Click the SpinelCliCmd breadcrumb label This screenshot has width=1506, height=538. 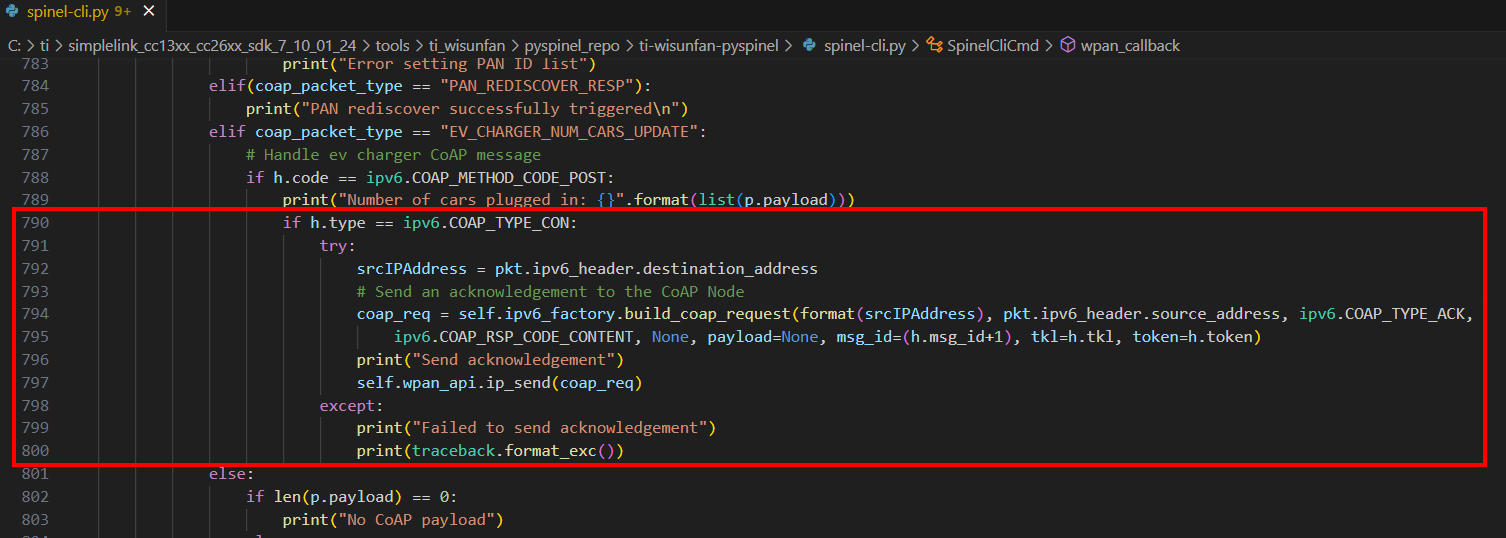pyautogui.click(x=993, y=46)
